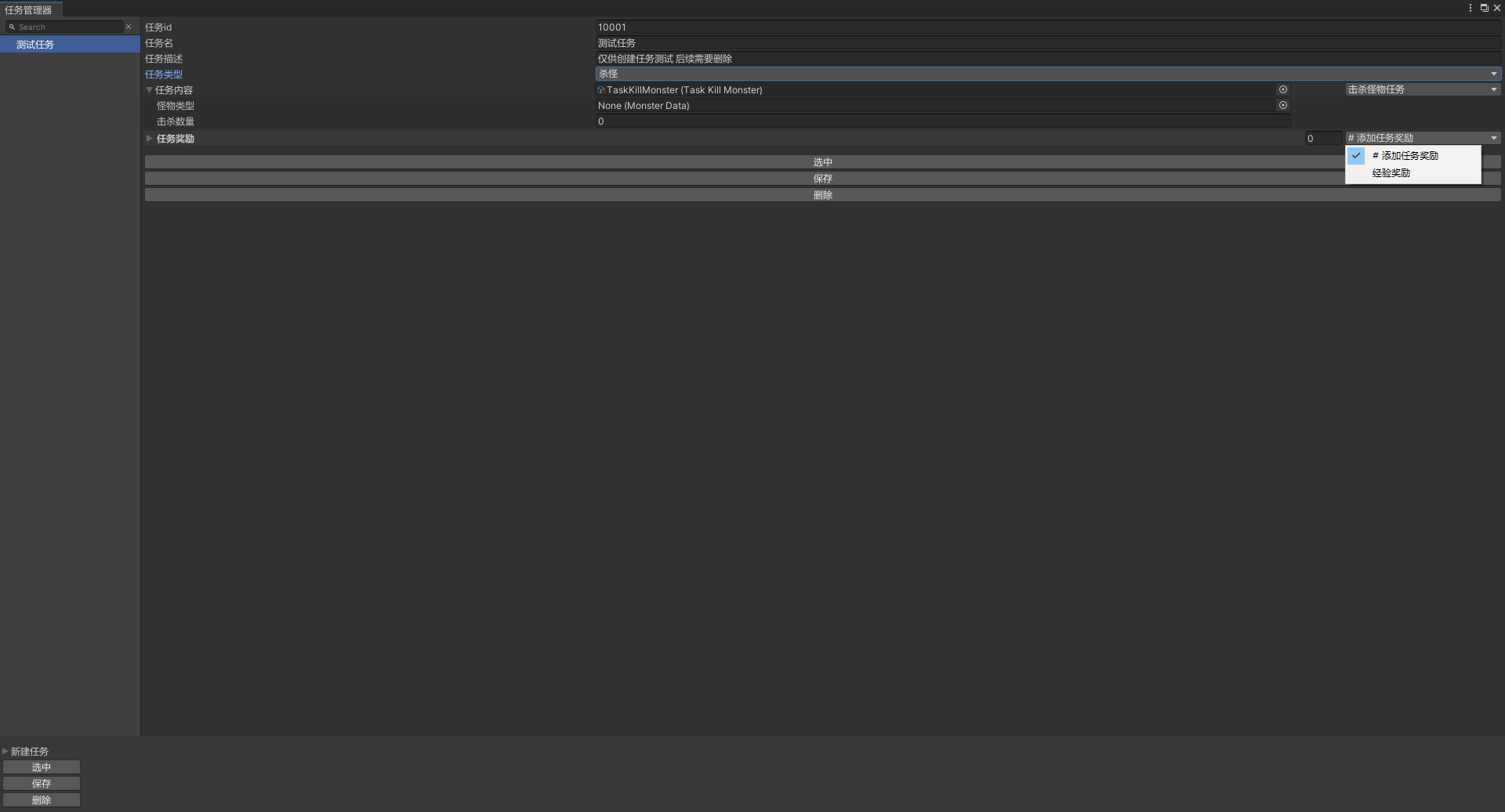
Task: Edit the 任务奖励 count field
Action: tap(1323, 139)
